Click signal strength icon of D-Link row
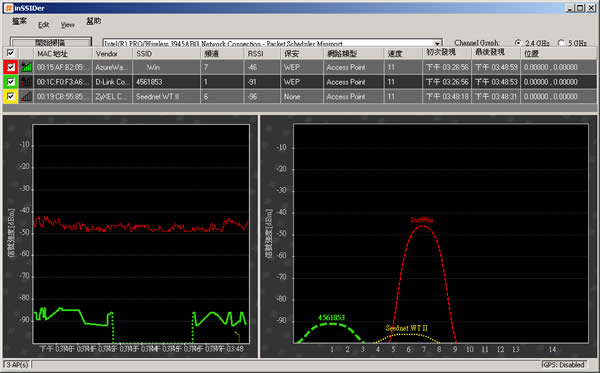The image size is (600, 373). click(x=26, y=82)
